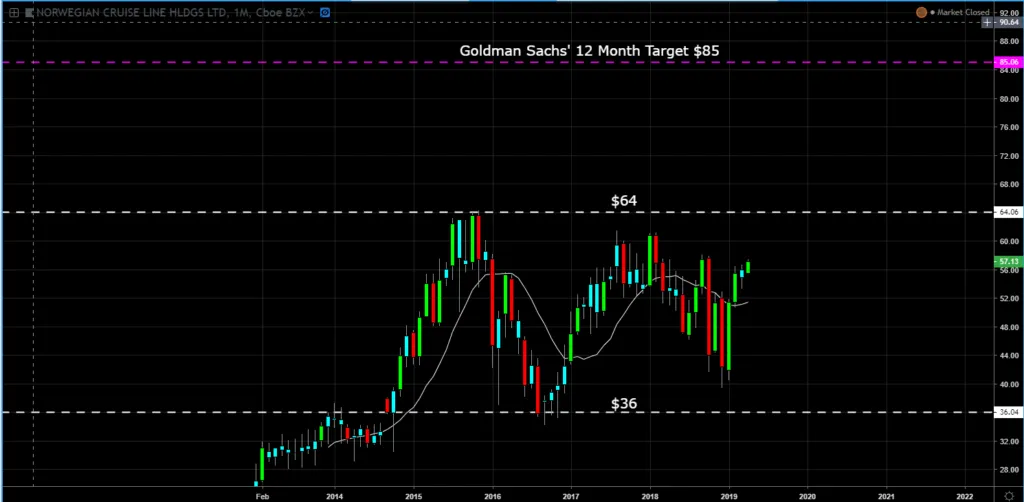Click the 72.00 price scale value
Screen dimensions: 1024x502
pos(1010,156)
